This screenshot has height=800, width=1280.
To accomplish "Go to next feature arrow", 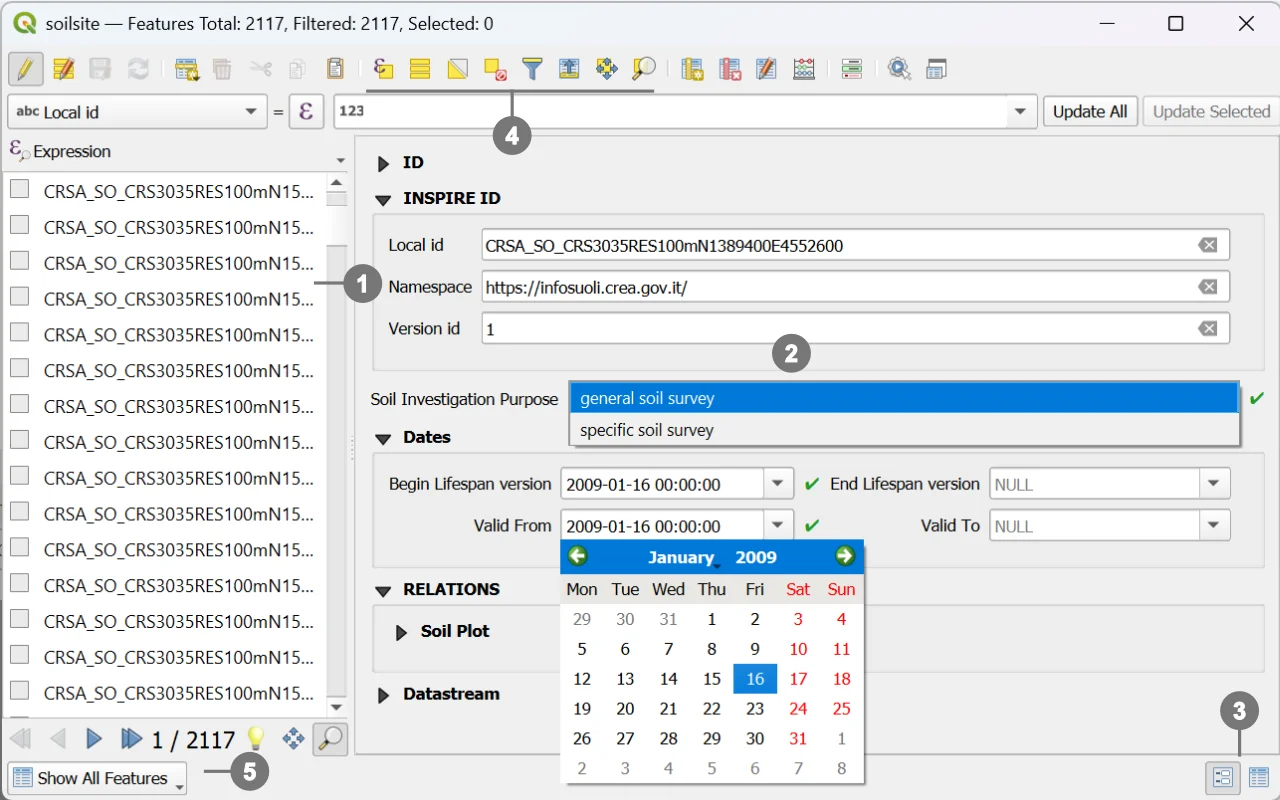I will click(94, 739).
